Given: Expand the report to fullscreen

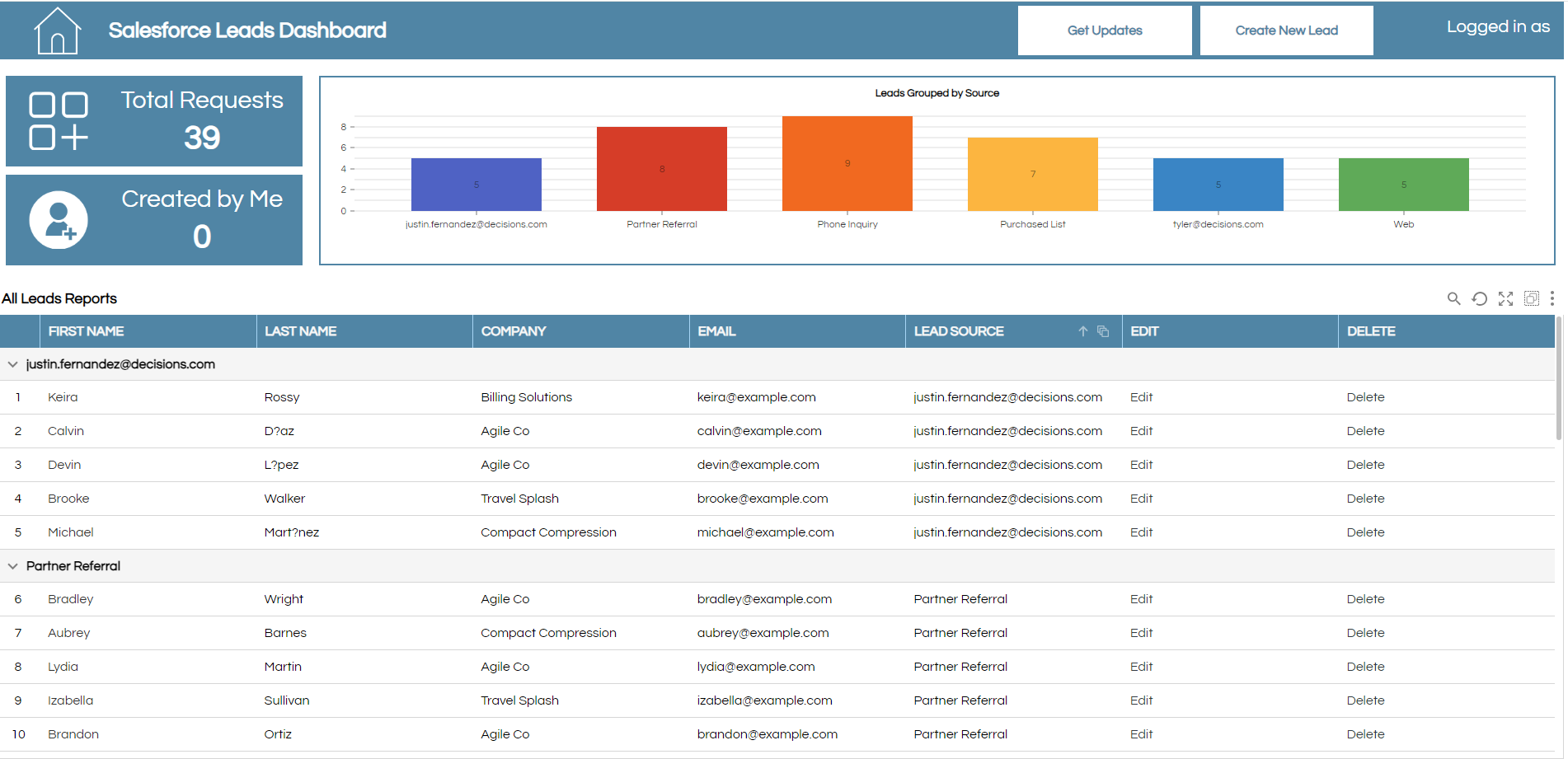Looking at the screenshot, I should click(x=1505, y=298).
